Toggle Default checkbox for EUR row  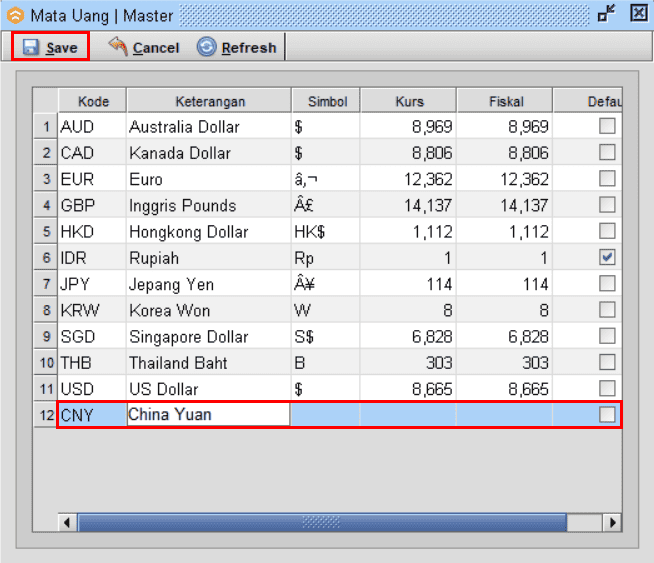[607, 178]
